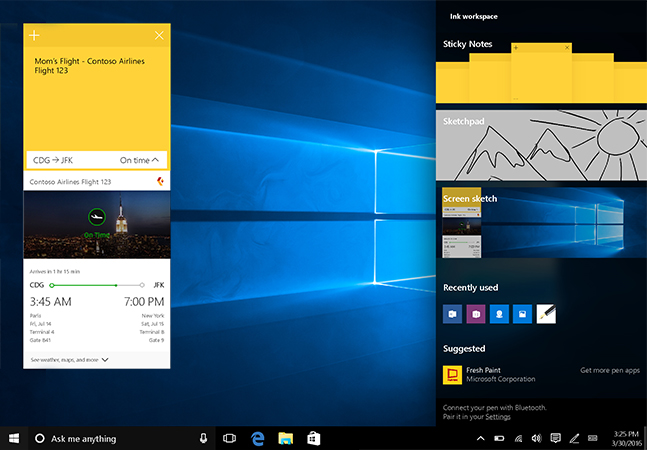Open the touch keyboard tray icon
Viewport: 647px width, 450px height.
point(593,438)
